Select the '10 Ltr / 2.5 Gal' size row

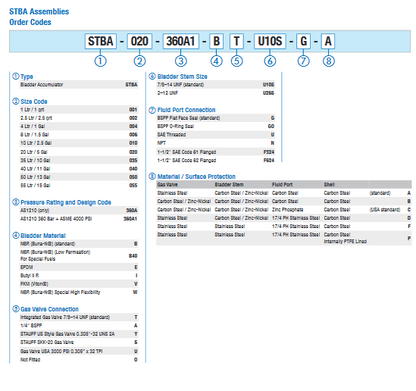click(x=79, y=143)
